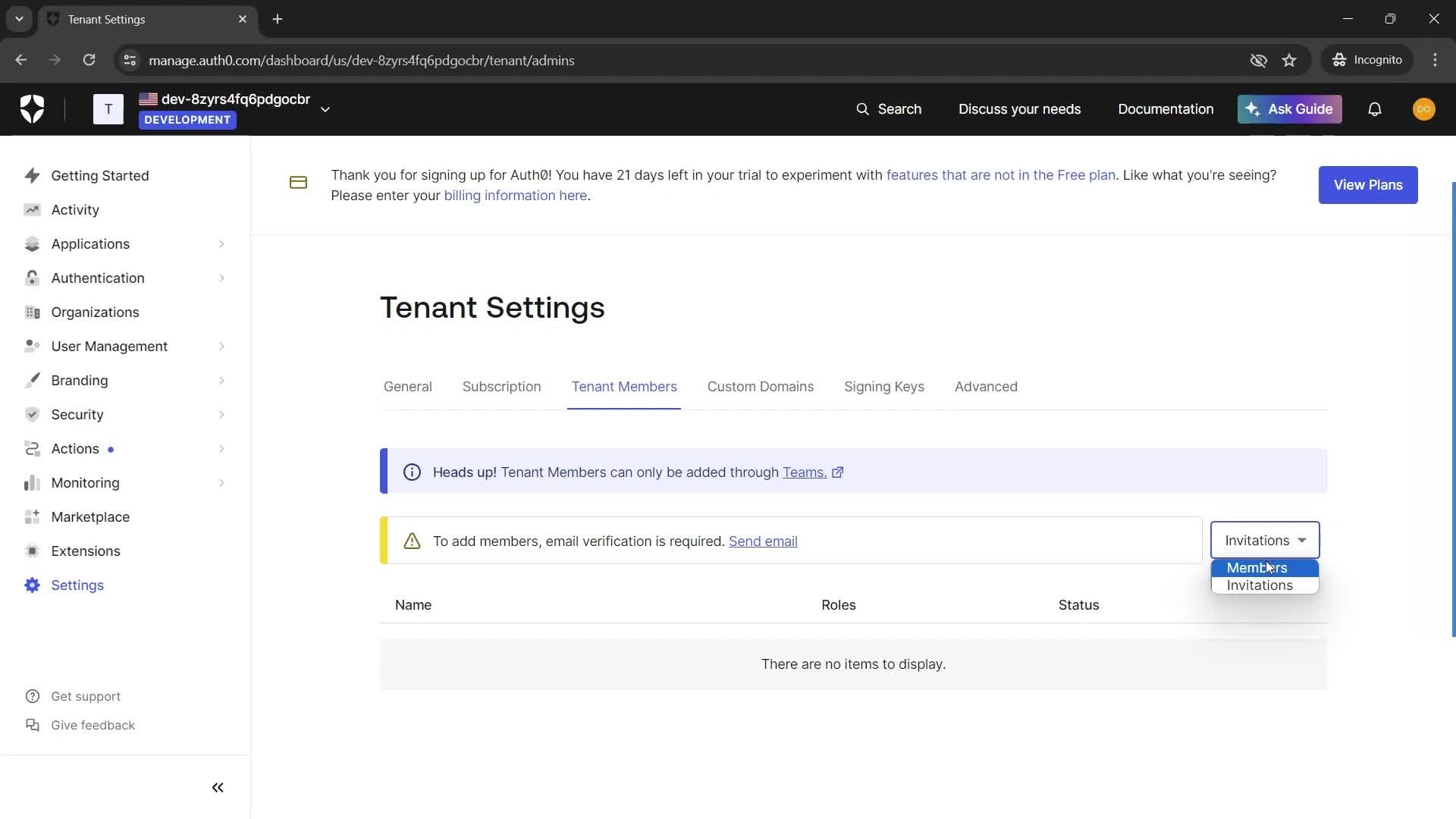This screenshot has height=819, width=1456.
Task: Click the Applications layers icon
Action: click(32, 243)
